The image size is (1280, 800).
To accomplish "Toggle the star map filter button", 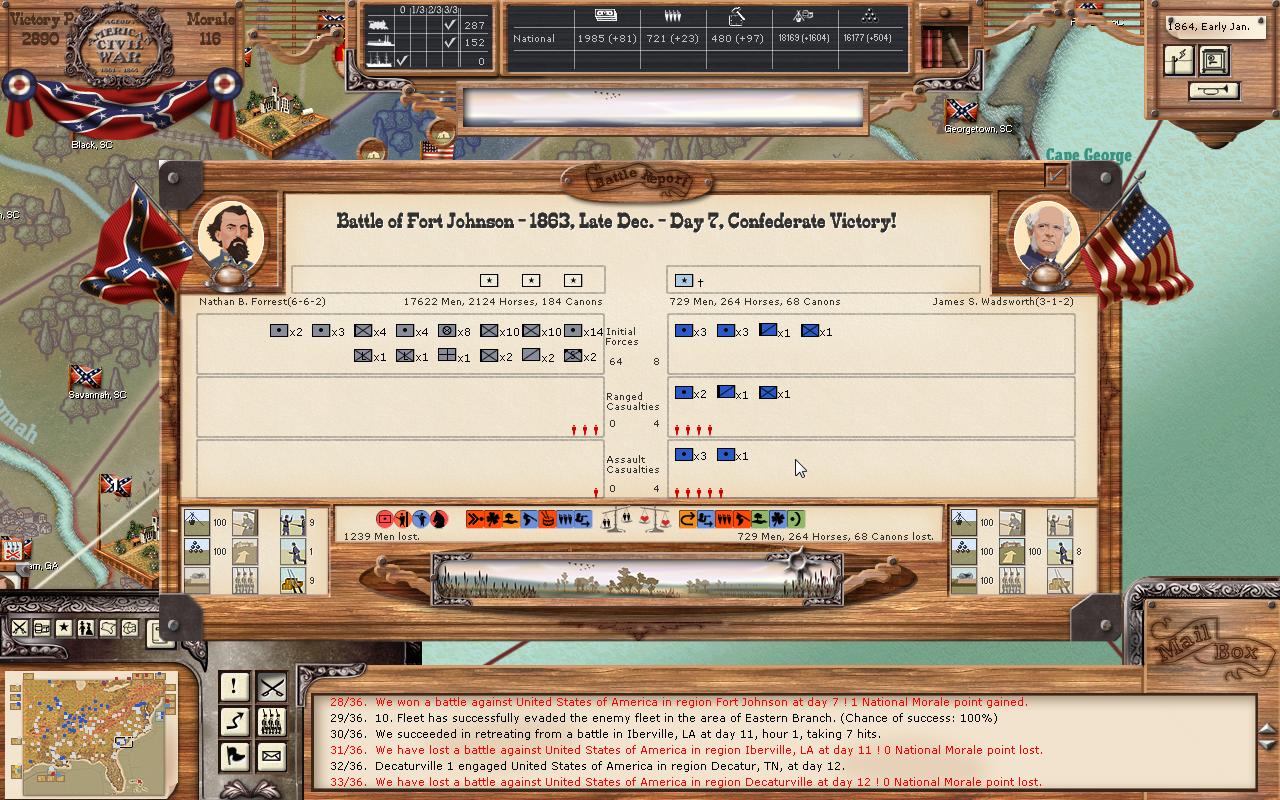I will (64, 628).
